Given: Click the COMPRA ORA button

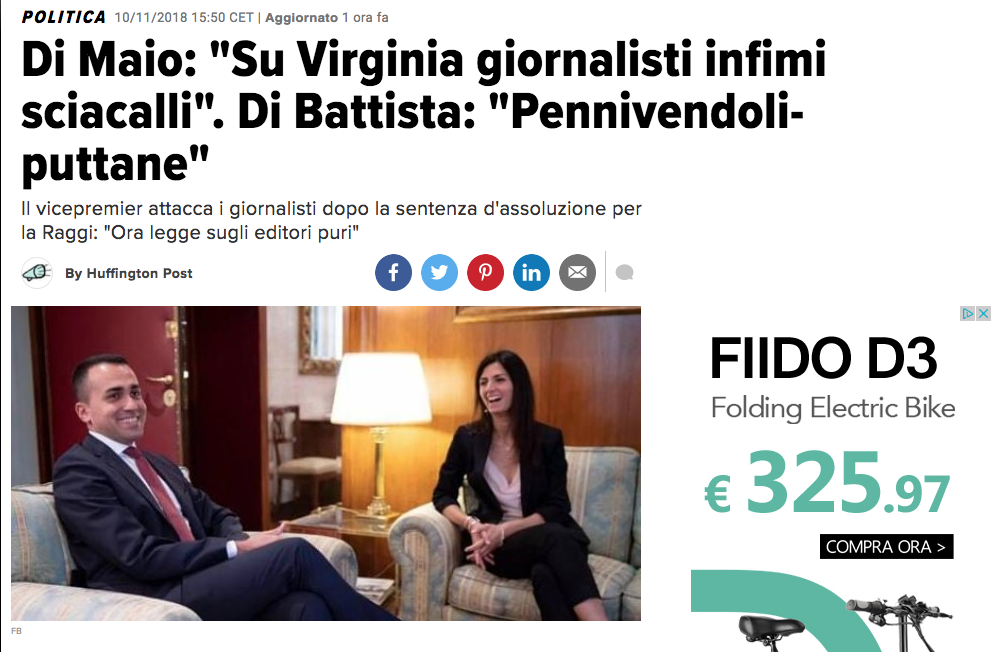Looking at the screenshot, I should click(x=886, y=547).
